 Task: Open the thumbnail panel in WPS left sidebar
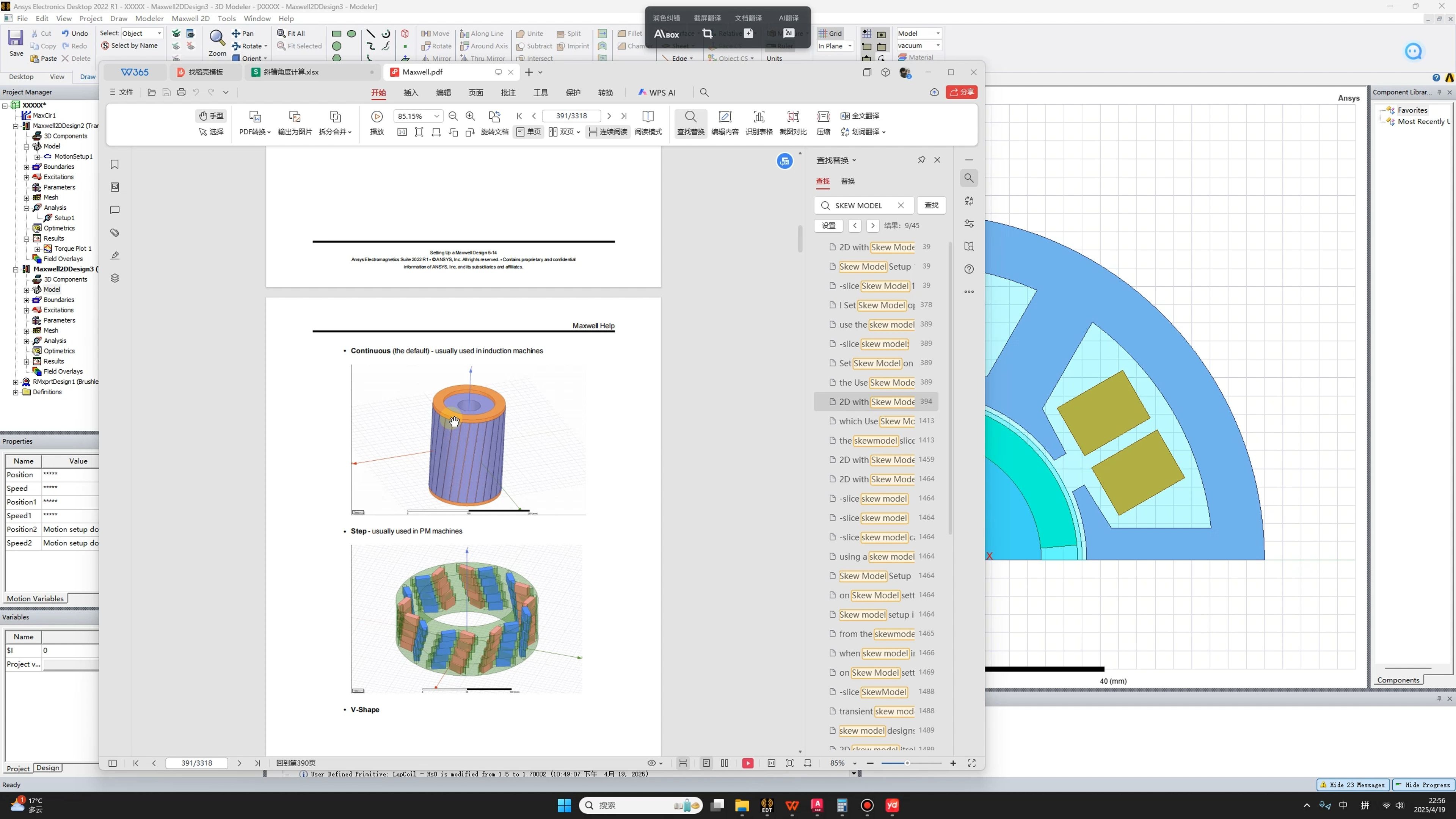(115, 187)
